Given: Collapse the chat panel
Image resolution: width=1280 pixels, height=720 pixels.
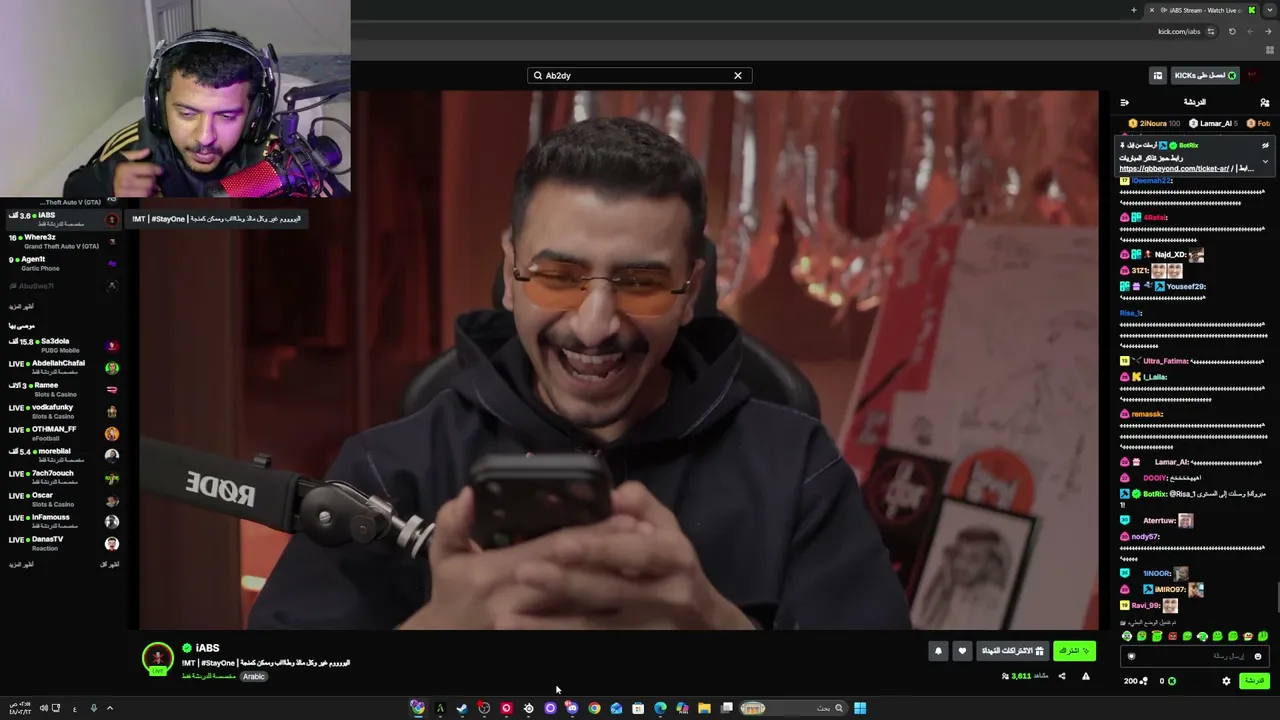Looking at the screenshot, I should (1125, 102).
